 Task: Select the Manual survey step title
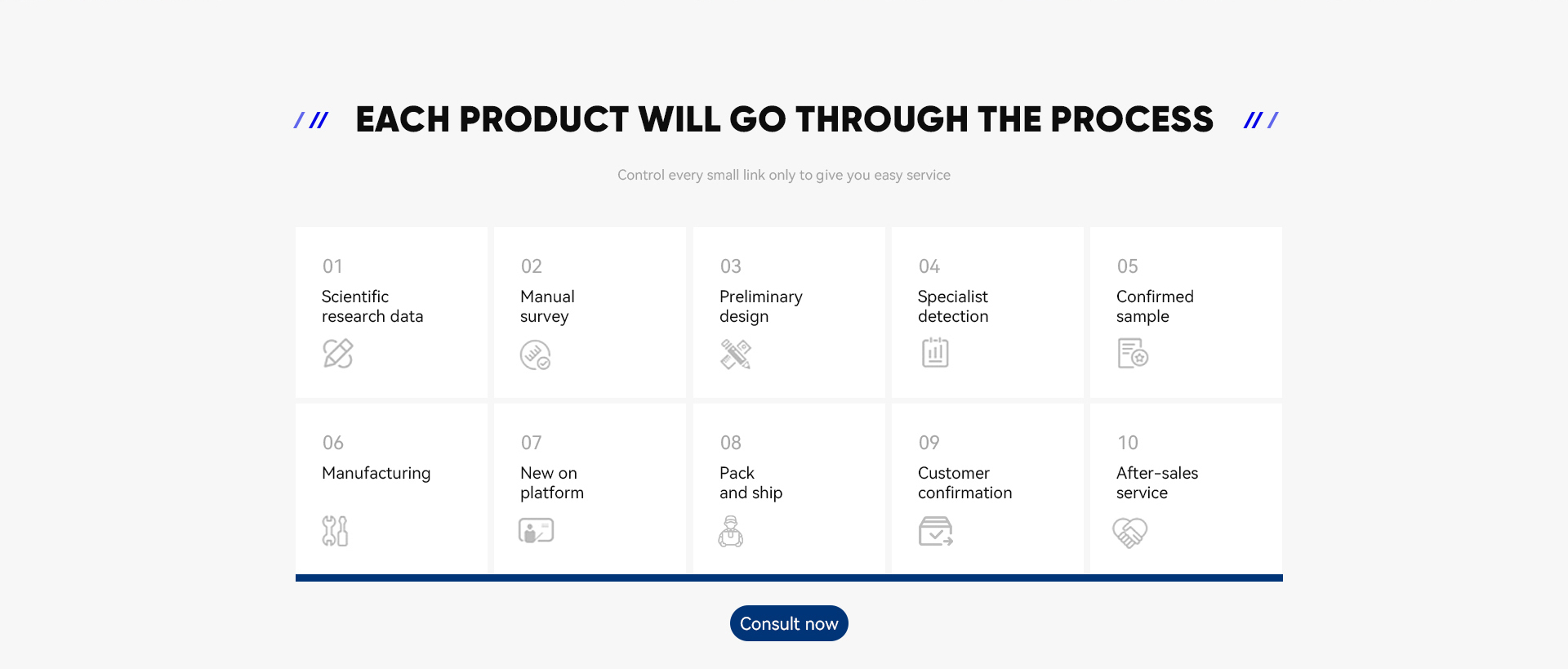(548, 306)
